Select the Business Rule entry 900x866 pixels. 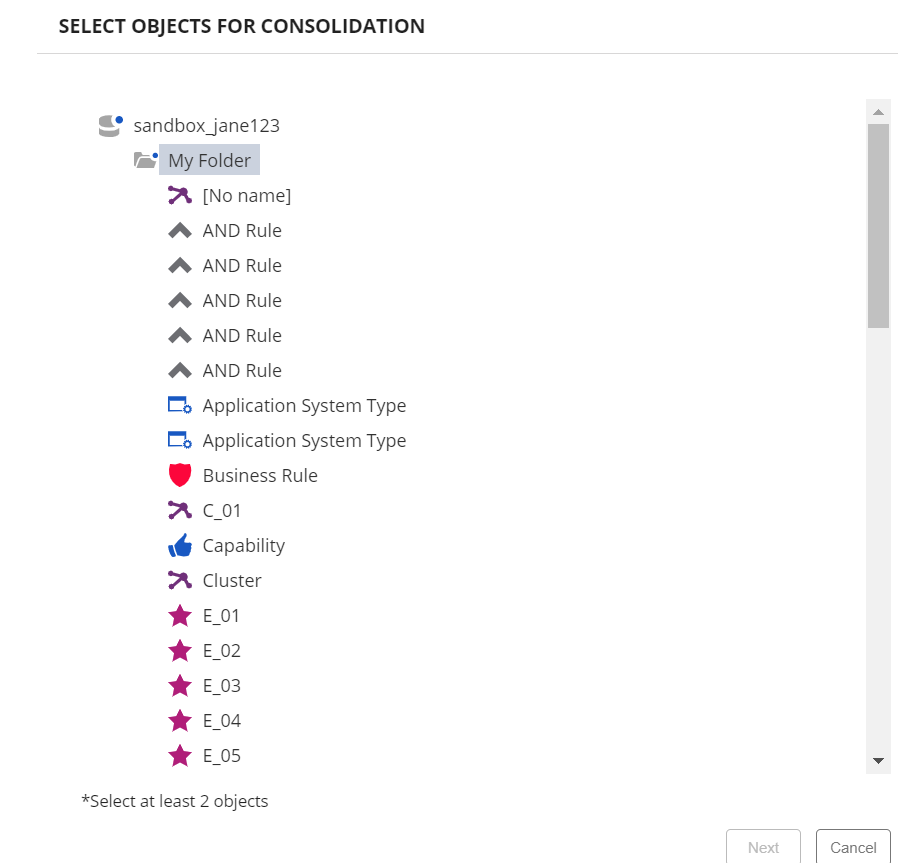click(x=259, y=474)
